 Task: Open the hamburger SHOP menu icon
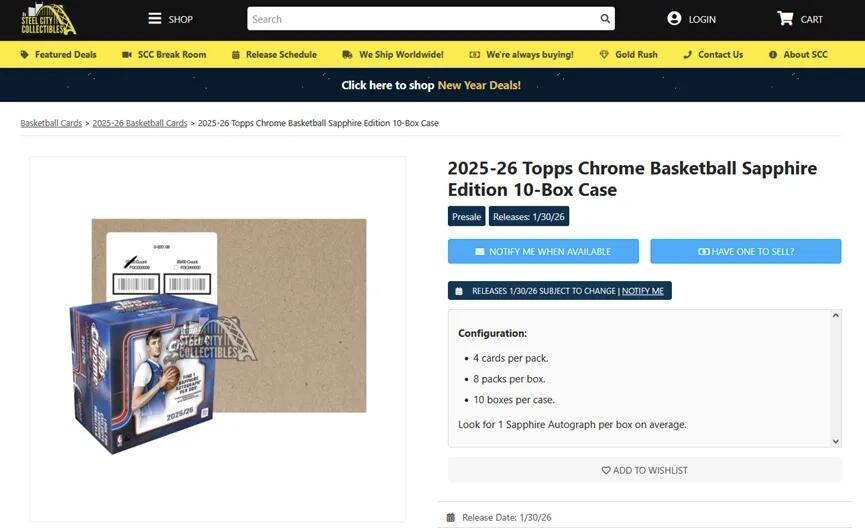[x=155, y=19]
